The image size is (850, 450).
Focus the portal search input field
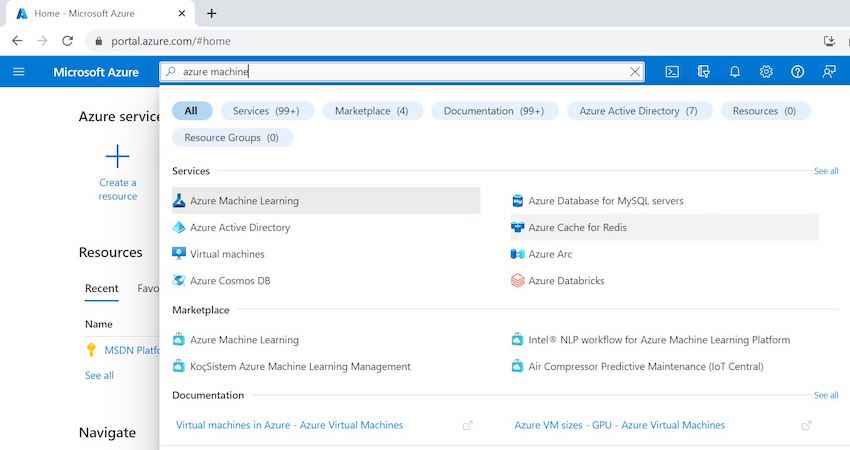pos(402,72)
